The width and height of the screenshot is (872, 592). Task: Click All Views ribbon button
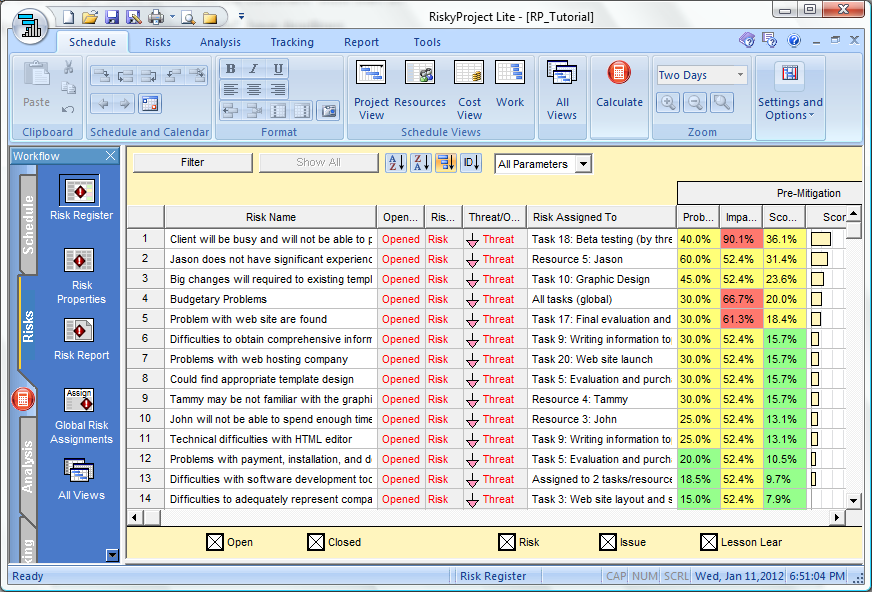coord(562,90)
